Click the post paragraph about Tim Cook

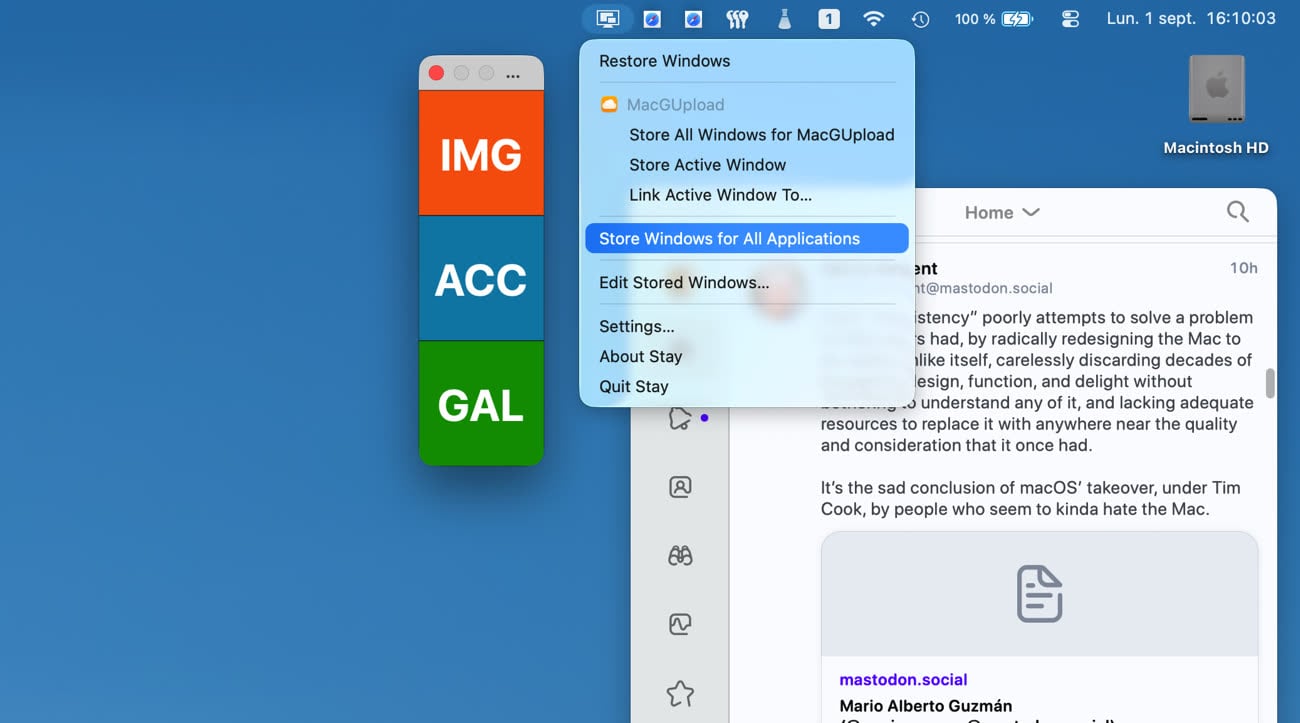click(1030, 498)
